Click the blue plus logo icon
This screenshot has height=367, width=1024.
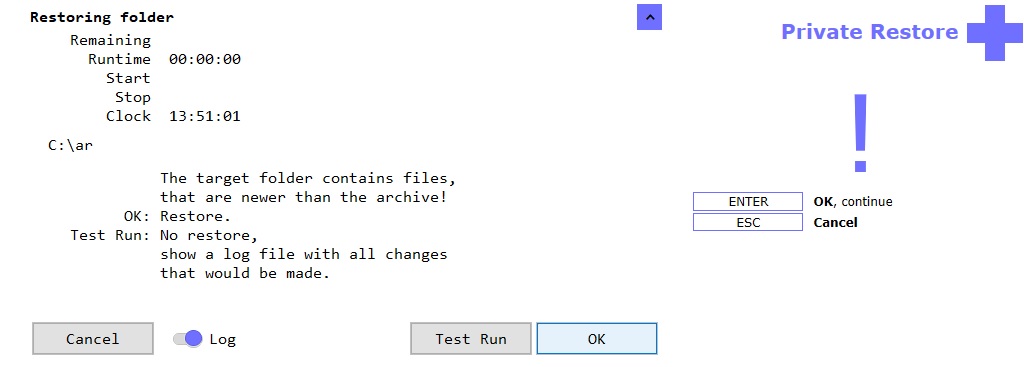pyautogui.click(x=995, y=33)
